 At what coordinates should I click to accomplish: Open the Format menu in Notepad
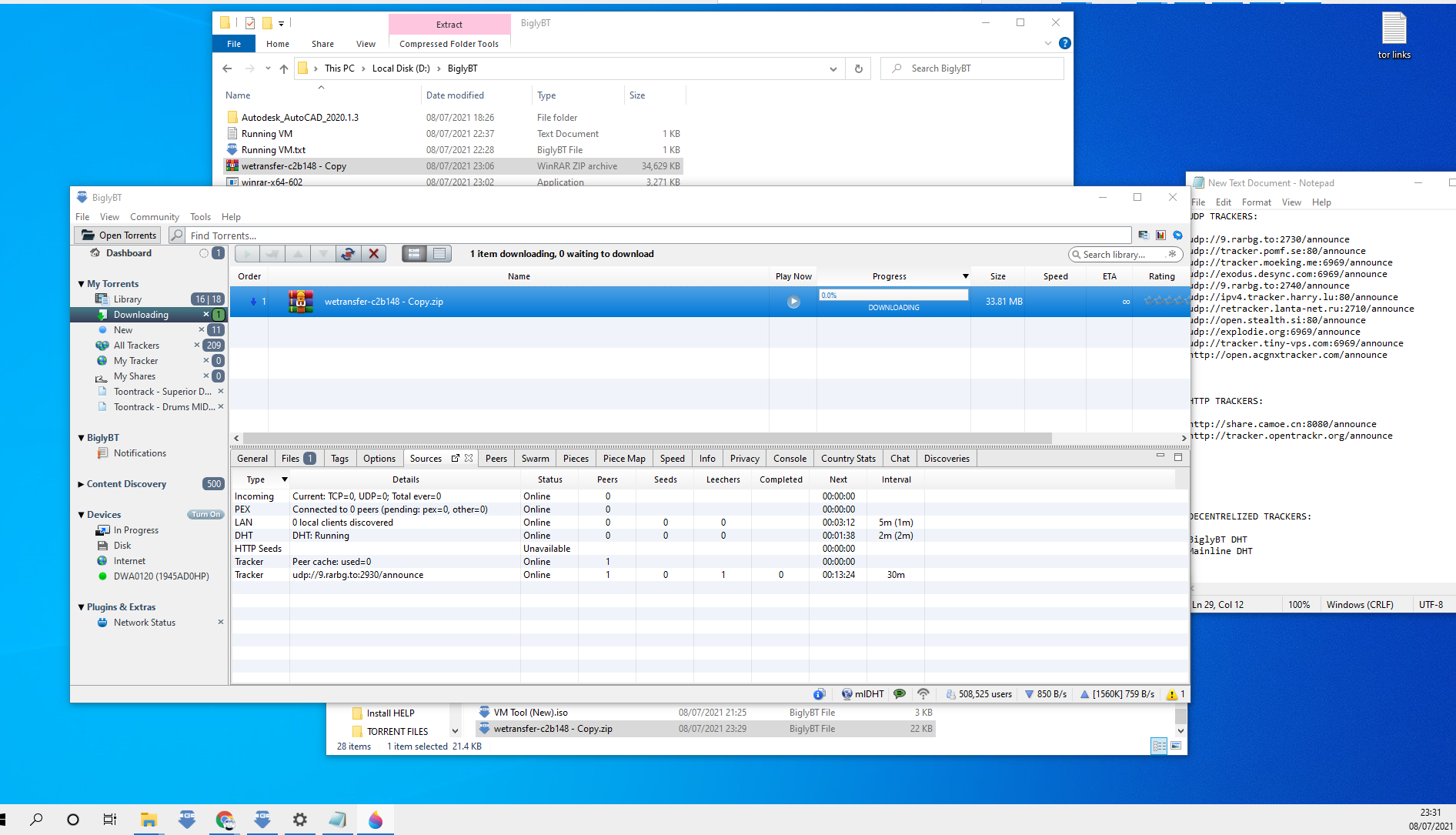click(x=1256, y=202)
